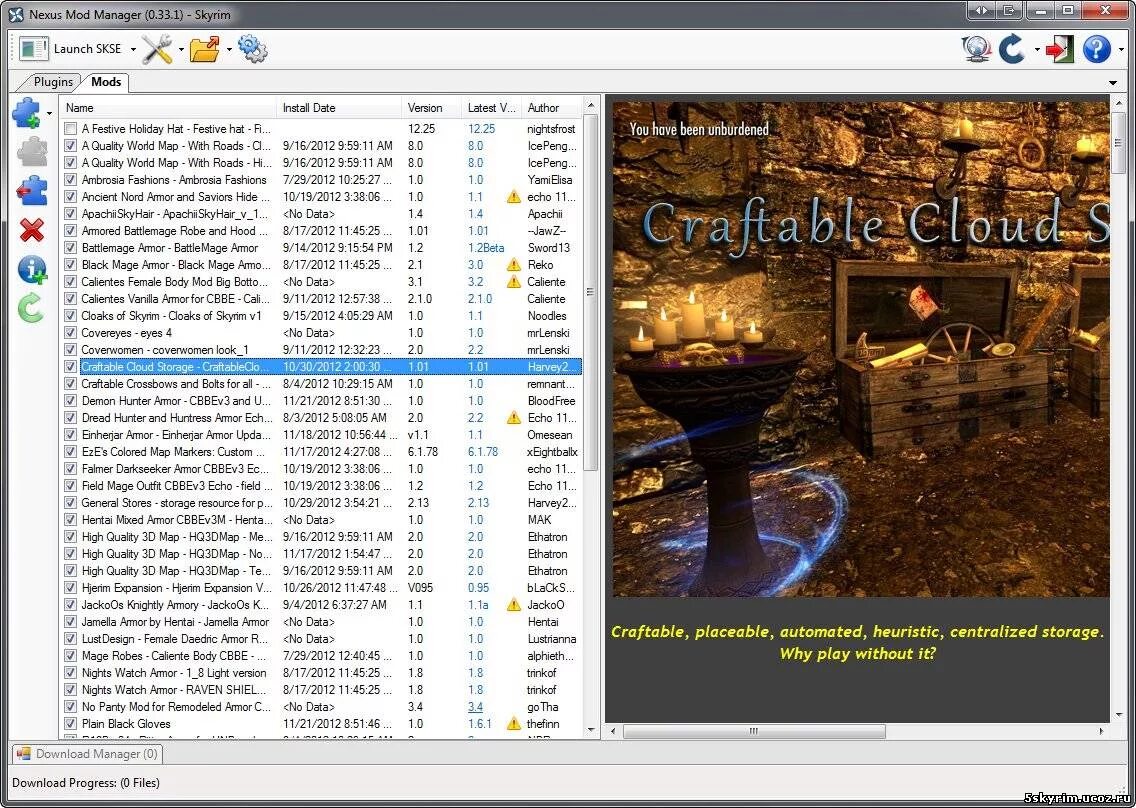Expand the add mod dropdown arrow
Viewport: 1136px width, 808px height.
point(49,114)
